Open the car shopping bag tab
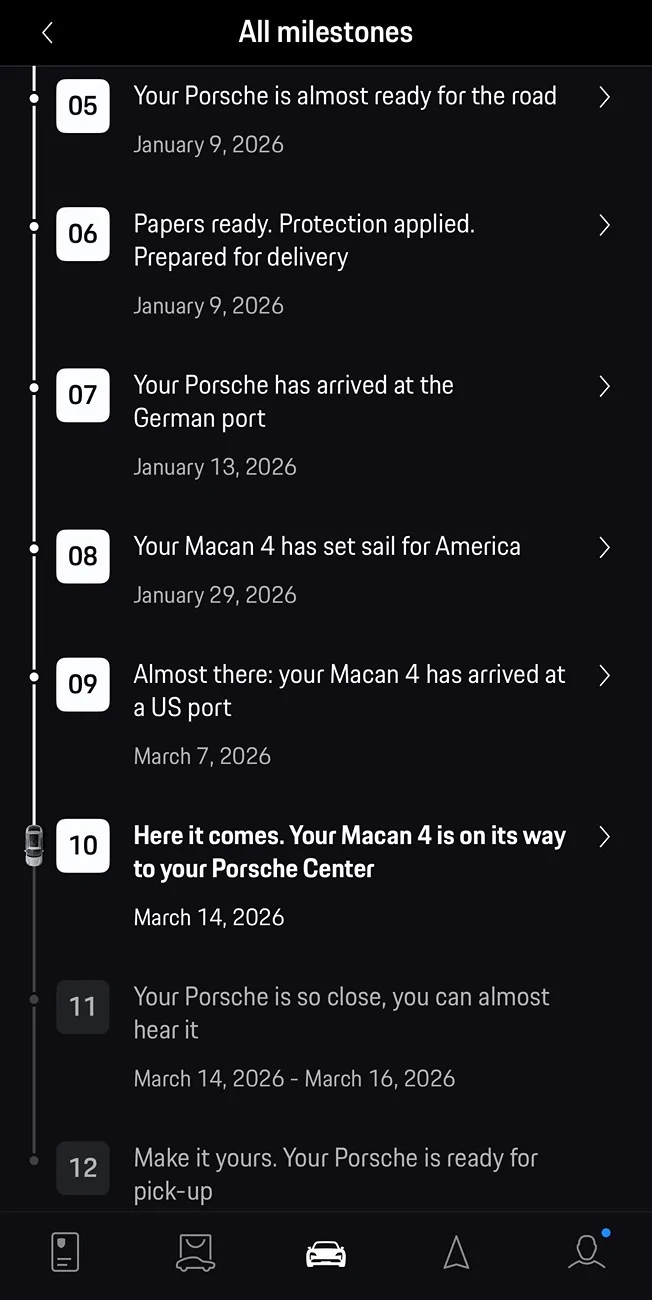The width and height of the screenshot is (652, 1300). coord(195,1252)
